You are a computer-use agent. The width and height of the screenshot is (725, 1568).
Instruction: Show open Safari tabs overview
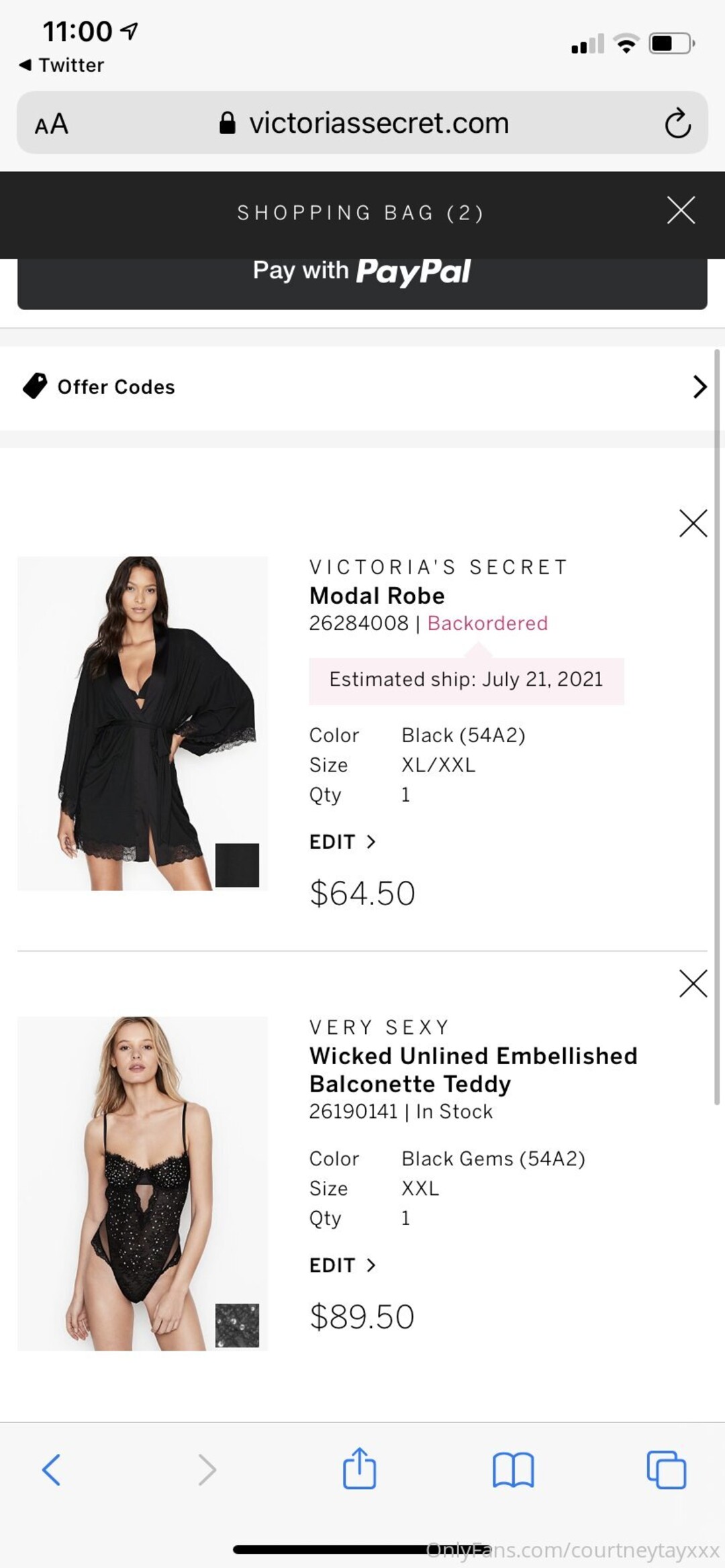point(666,1470)
